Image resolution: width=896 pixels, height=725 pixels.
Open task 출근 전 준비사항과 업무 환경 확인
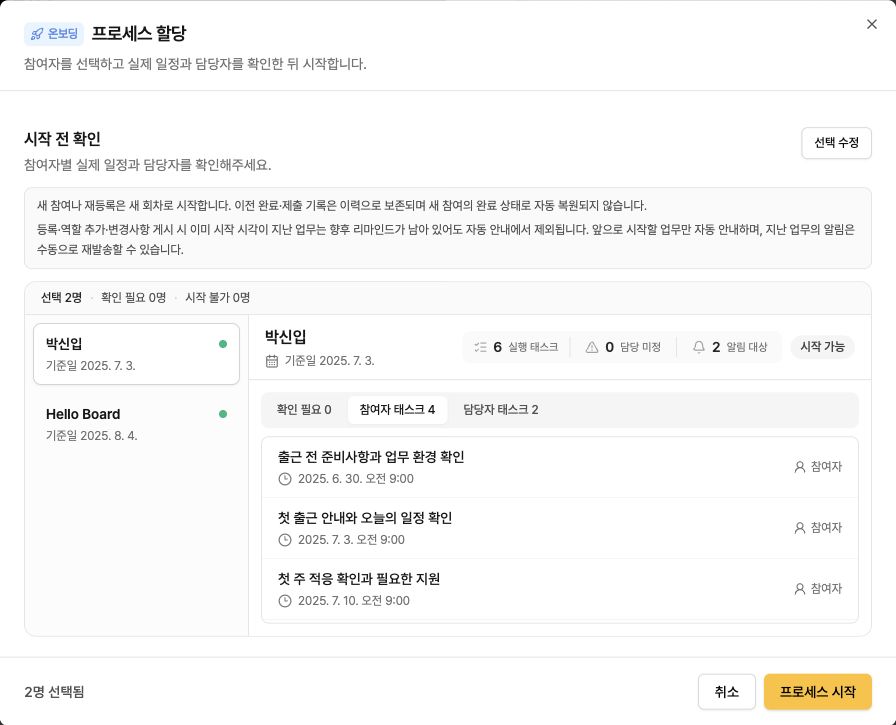559,467
